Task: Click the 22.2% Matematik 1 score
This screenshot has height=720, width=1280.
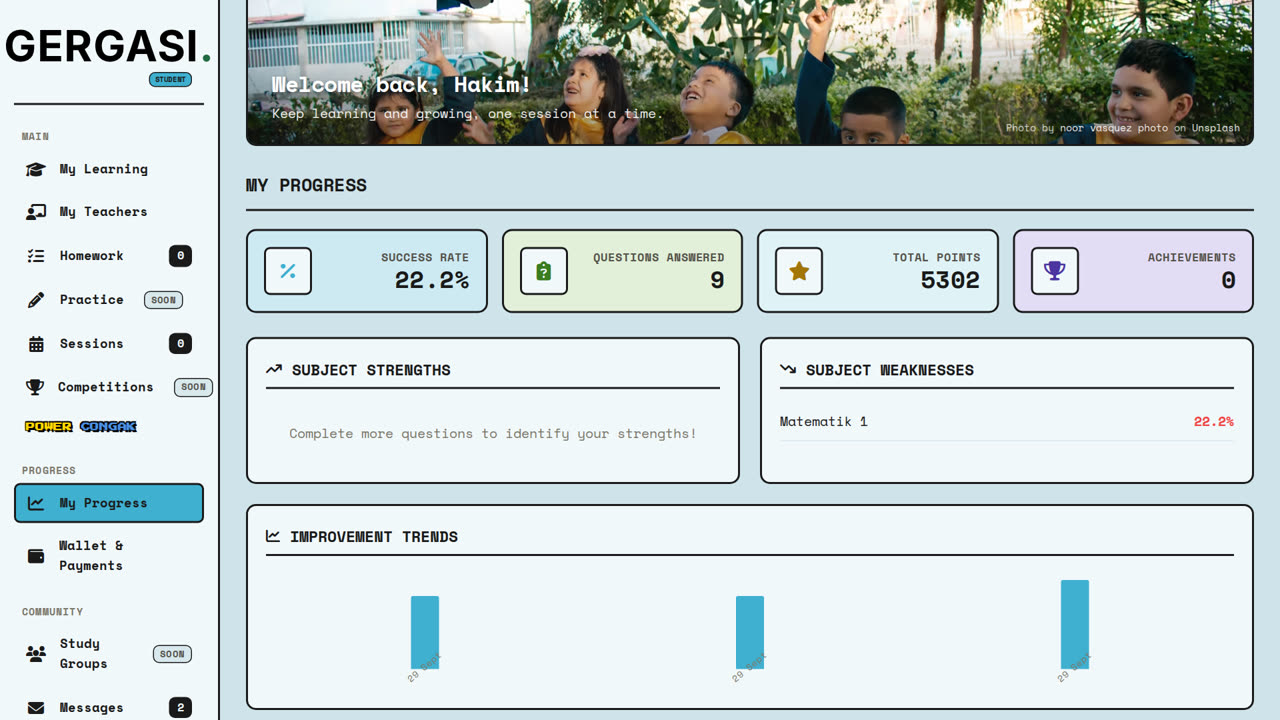Action: pyautogui.click(x=1213, y=422)
